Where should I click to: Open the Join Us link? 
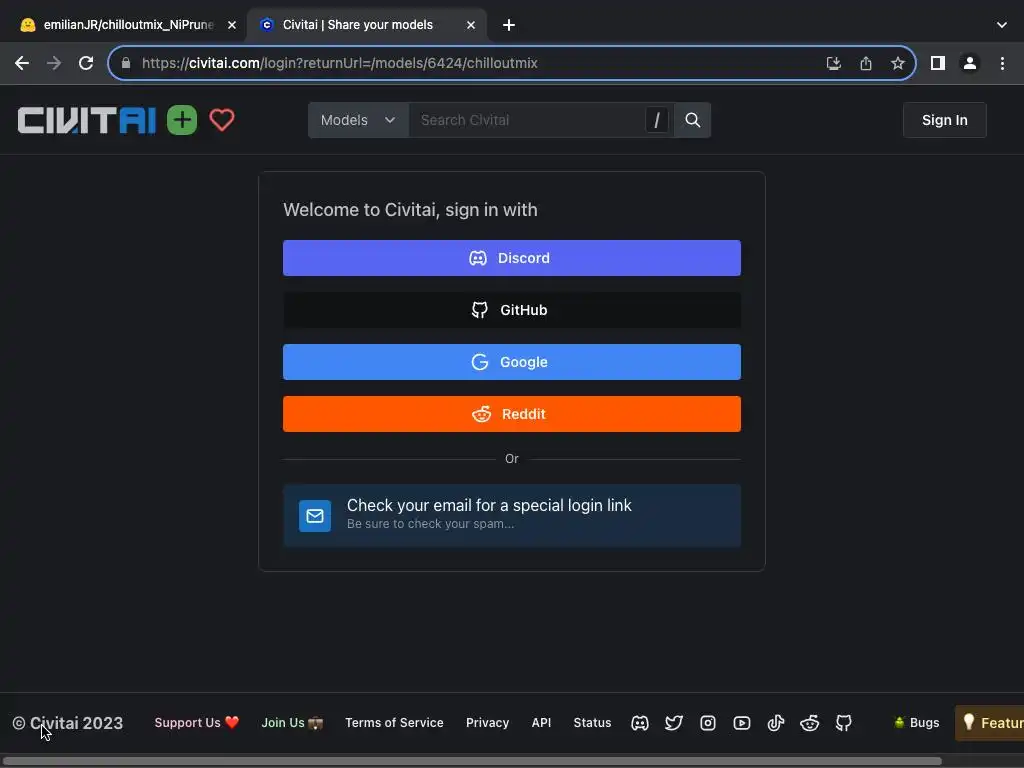point(292,723)
